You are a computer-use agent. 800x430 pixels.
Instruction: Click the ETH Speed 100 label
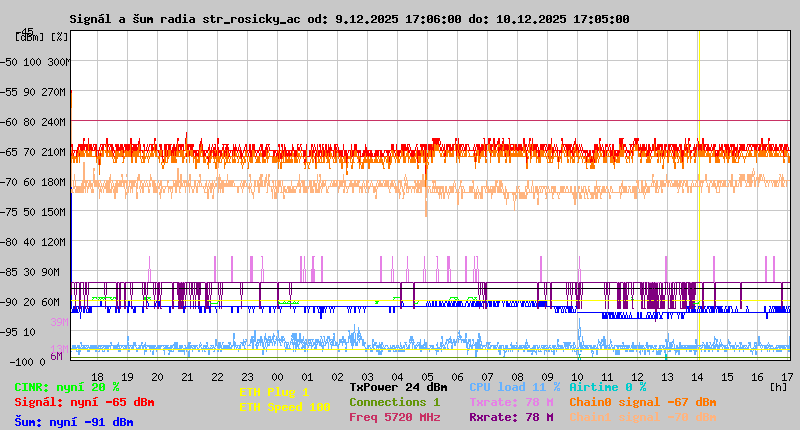point(284,407)
